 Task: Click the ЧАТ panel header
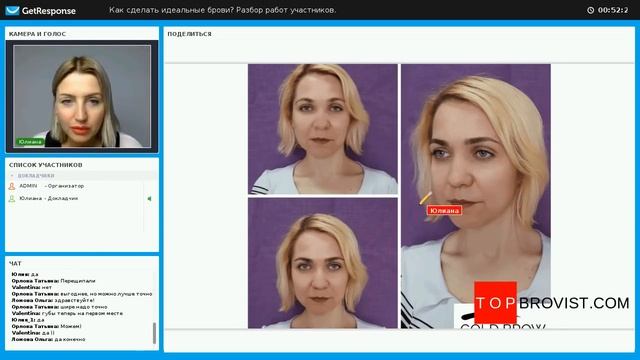(15, 263)
